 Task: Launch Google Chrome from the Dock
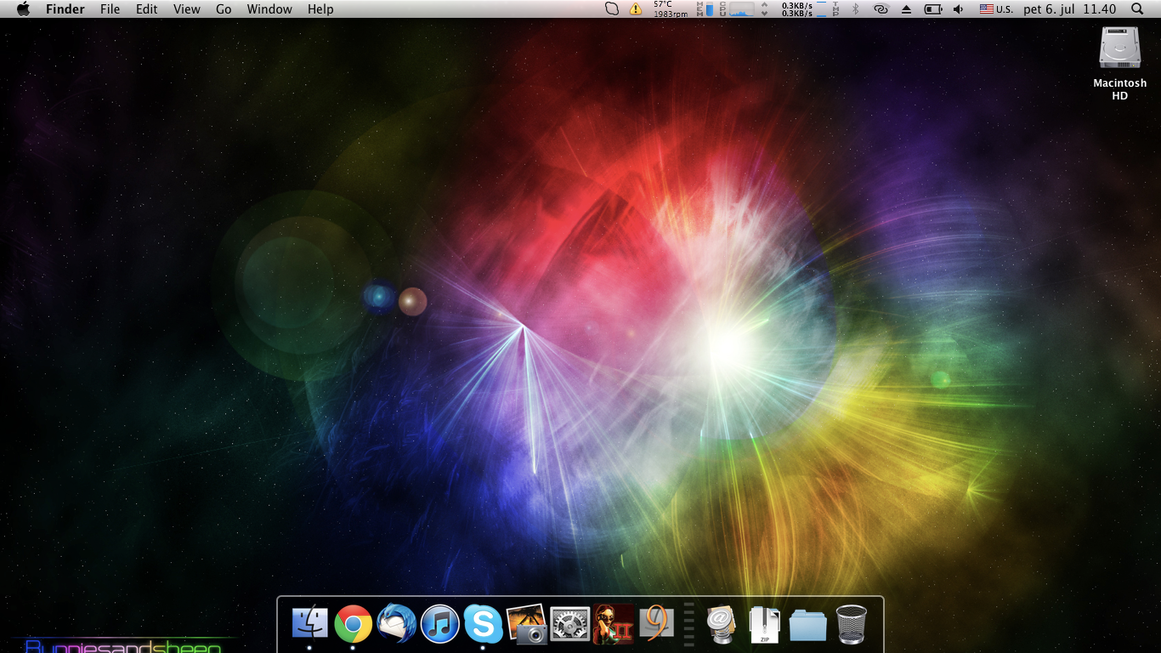352,623
